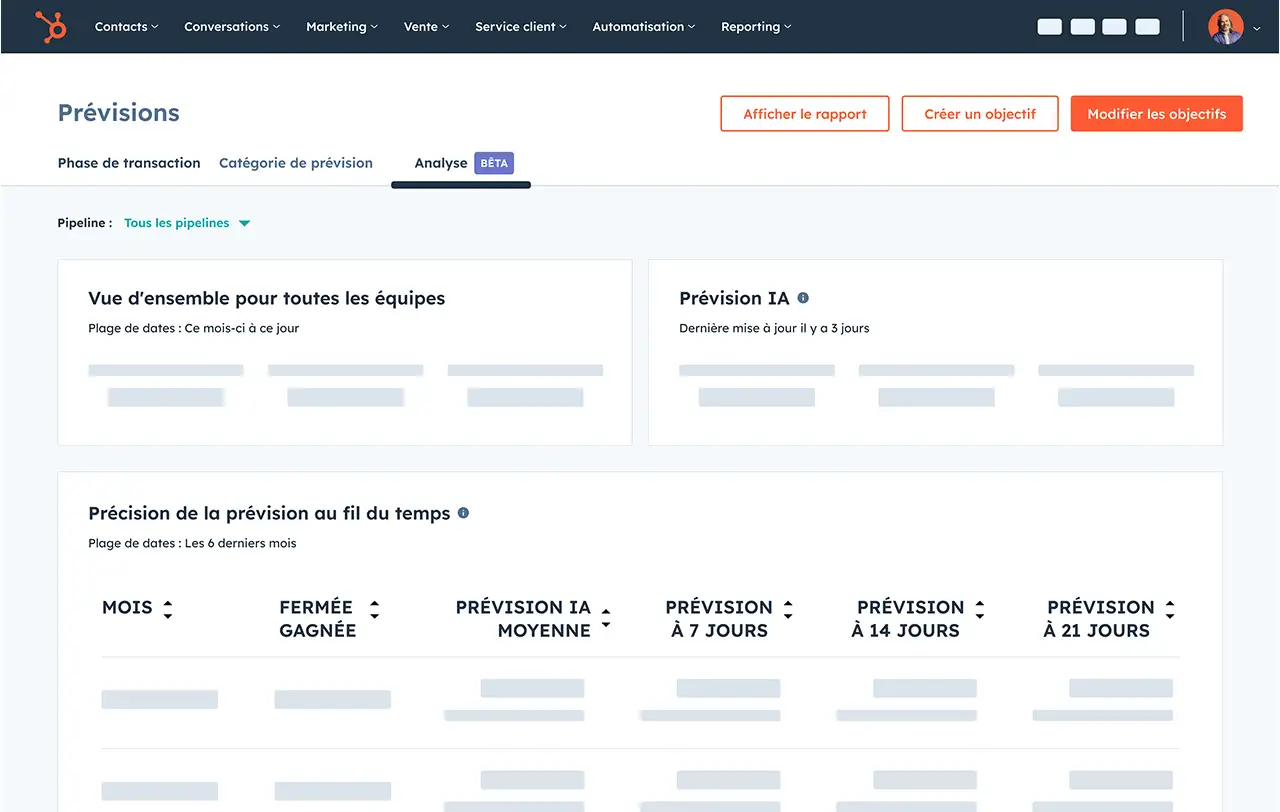
Task: Open the Automatisation dropdown menu
Action: pyautogui.click(x=643, y=27)
